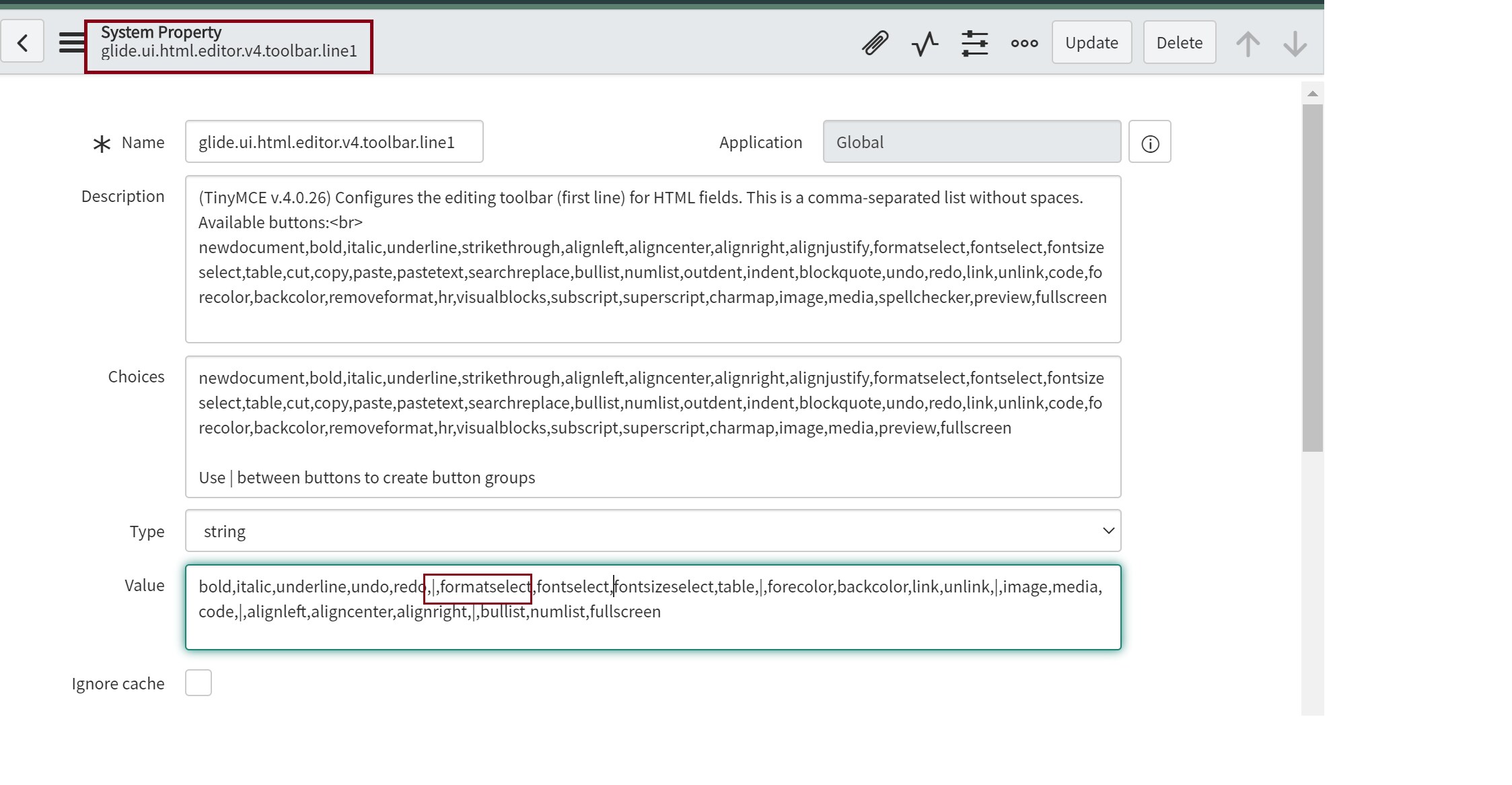
Task: Go to previous record up arrow
Action: [1248, 44]
